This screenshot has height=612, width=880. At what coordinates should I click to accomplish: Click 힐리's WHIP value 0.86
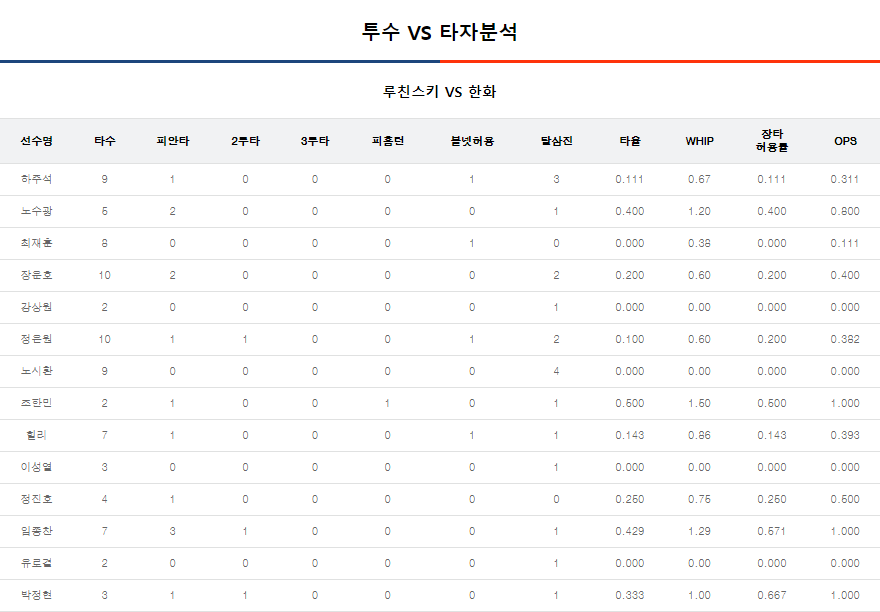699,435
